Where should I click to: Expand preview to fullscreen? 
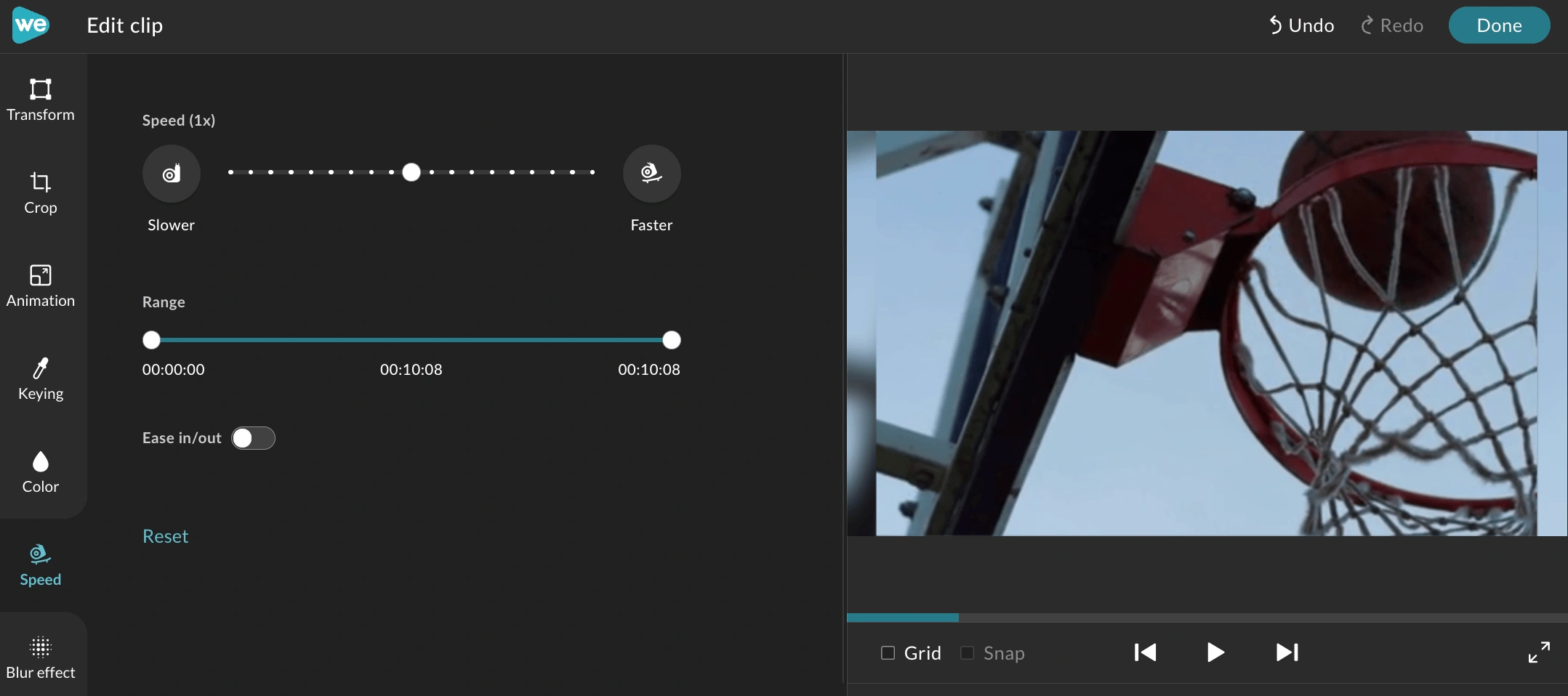click(1539, 652)
